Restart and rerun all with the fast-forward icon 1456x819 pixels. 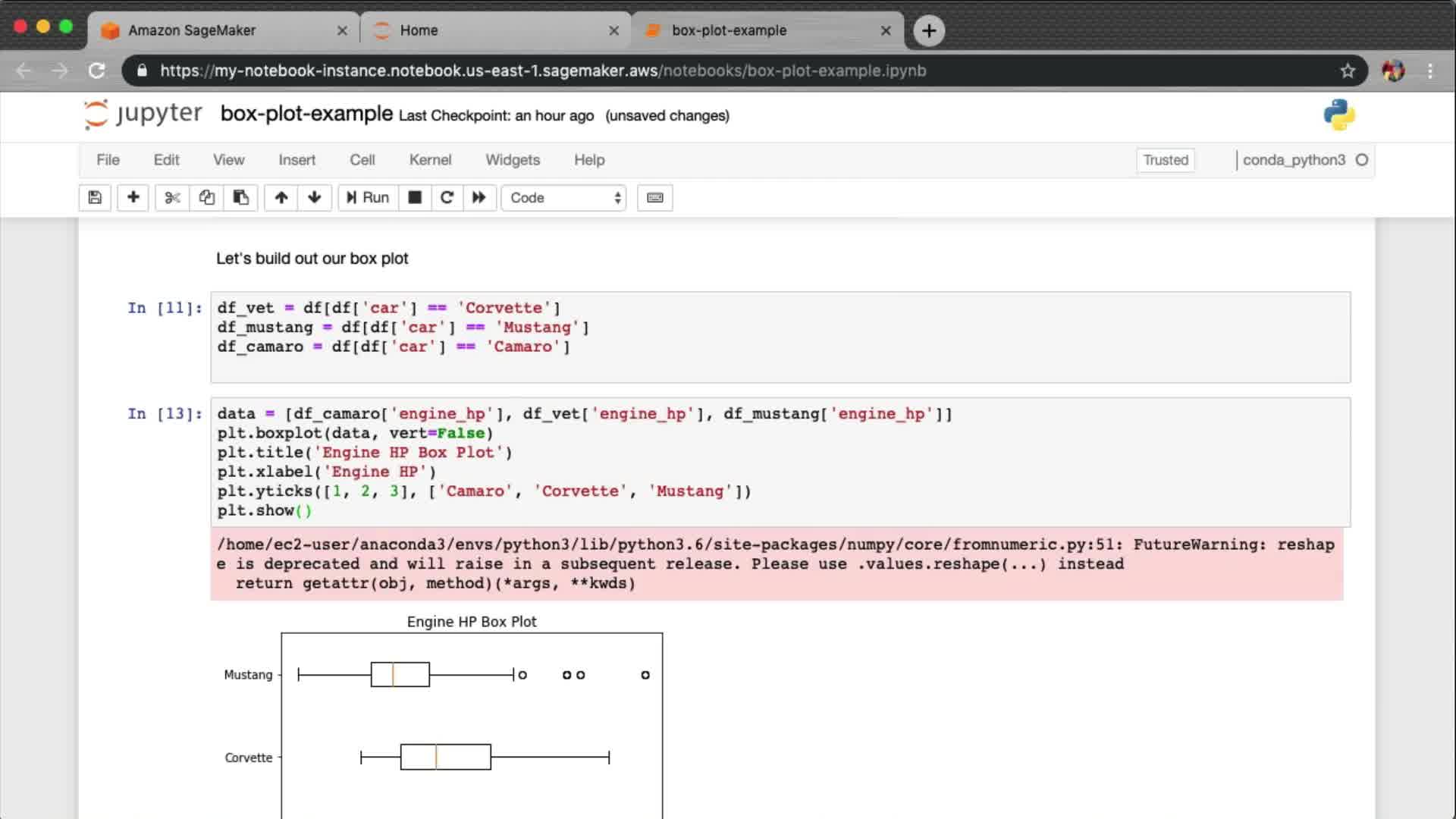[x=479, y=198]
